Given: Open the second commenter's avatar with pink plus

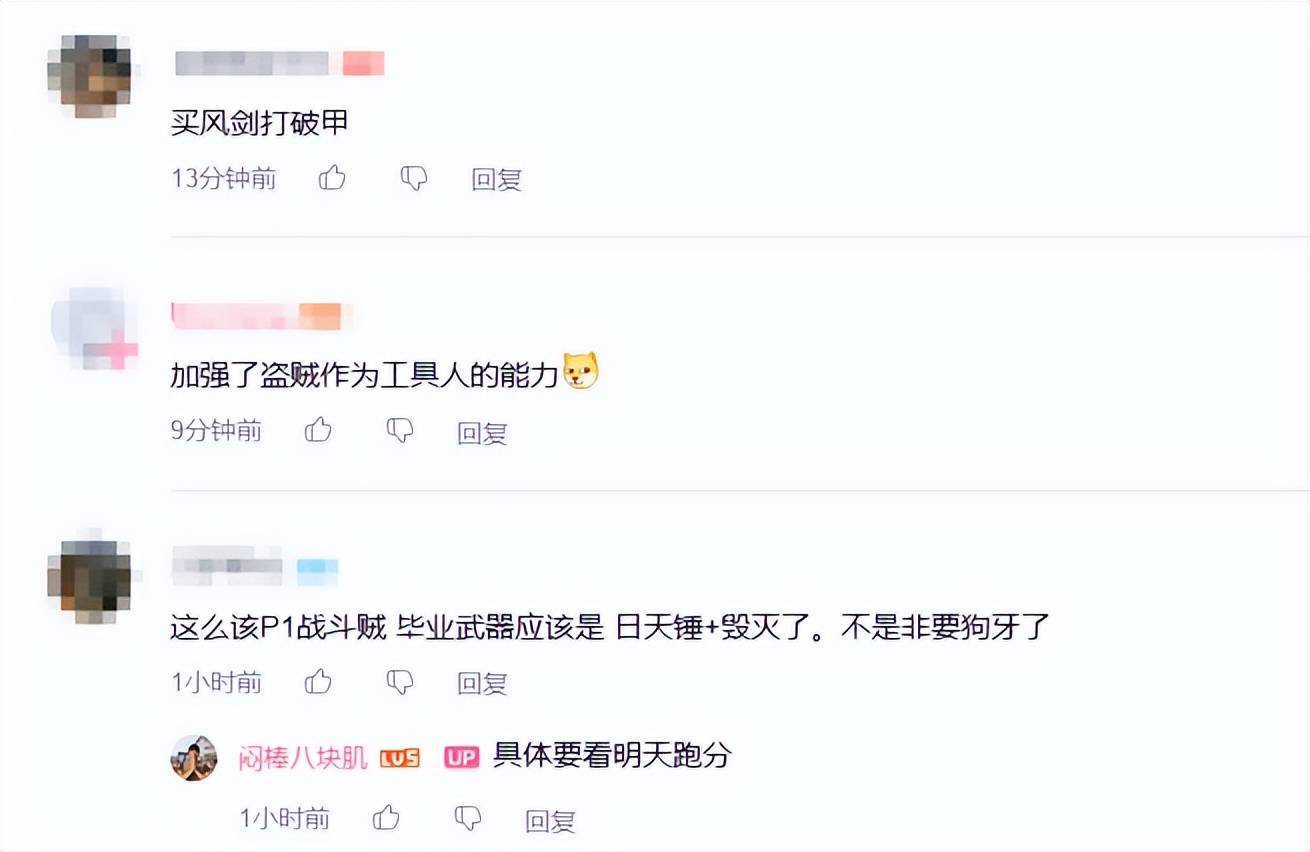Looking at the screenshot, I should (x=95, y=329).
